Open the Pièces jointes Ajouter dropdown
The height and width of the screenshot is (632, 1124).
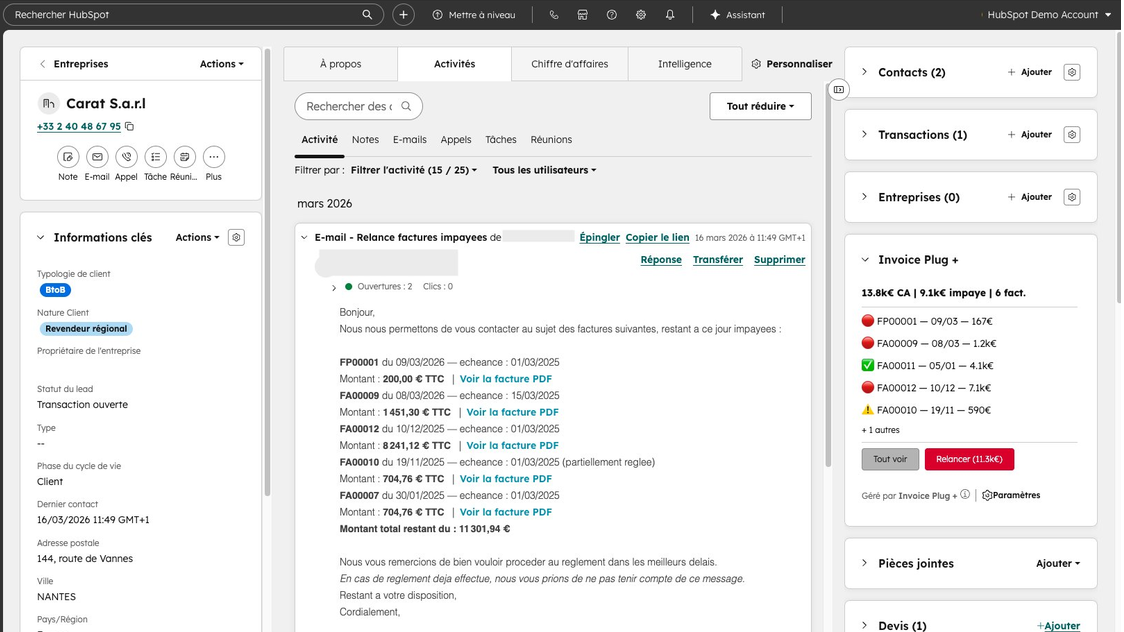click(1057, 563)
